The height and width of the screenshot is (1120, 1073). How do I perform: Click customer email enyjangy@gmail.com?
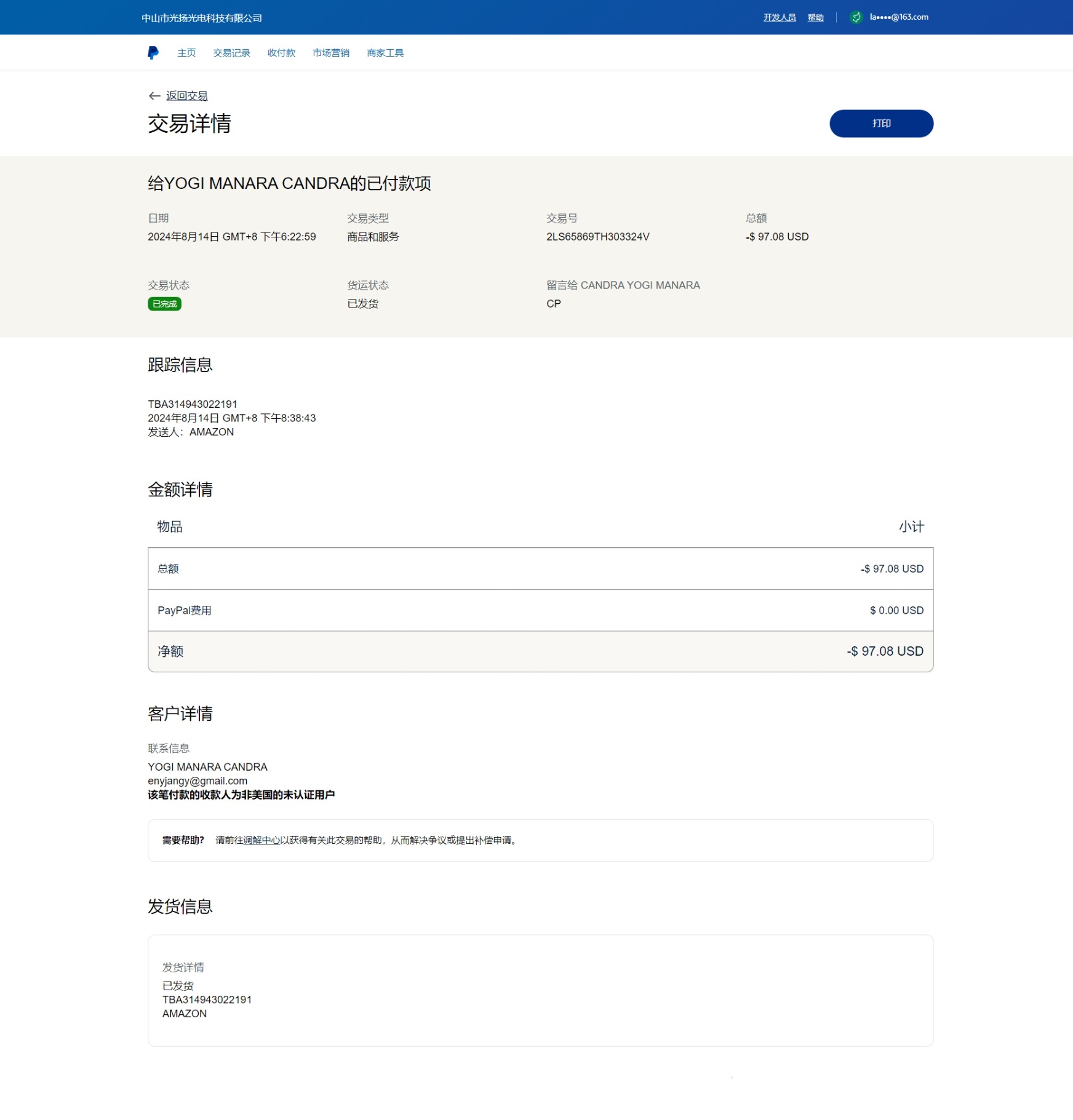(x=197, y=781)
